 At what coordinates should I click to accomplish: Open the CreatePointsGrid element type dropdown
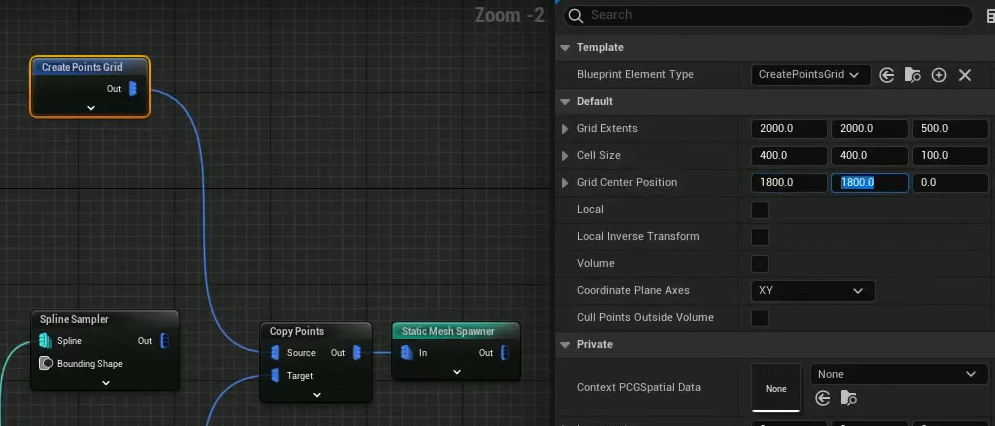[x=810, y=75]
